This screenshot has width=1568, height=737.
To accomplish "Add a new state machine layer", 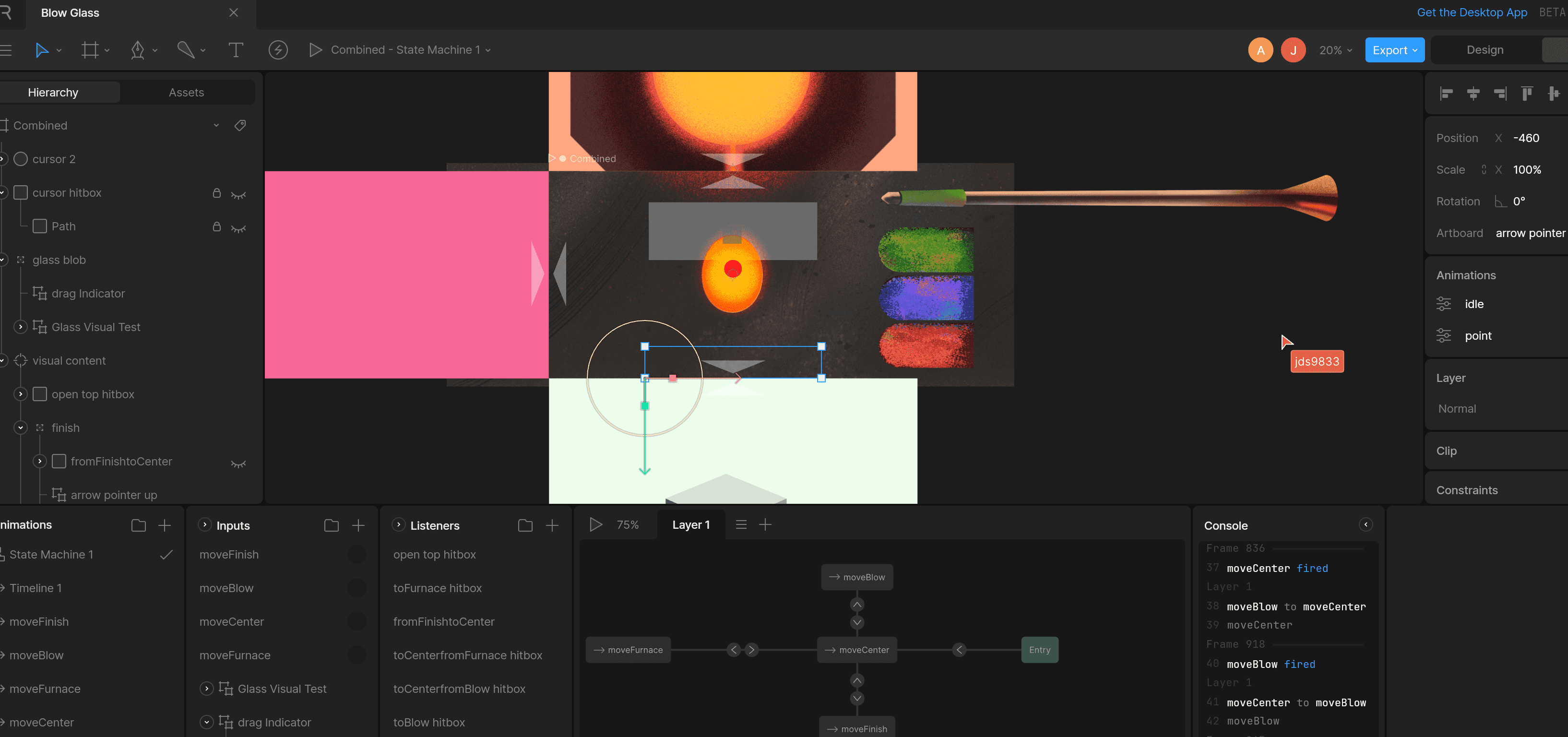I will point(765,524).
